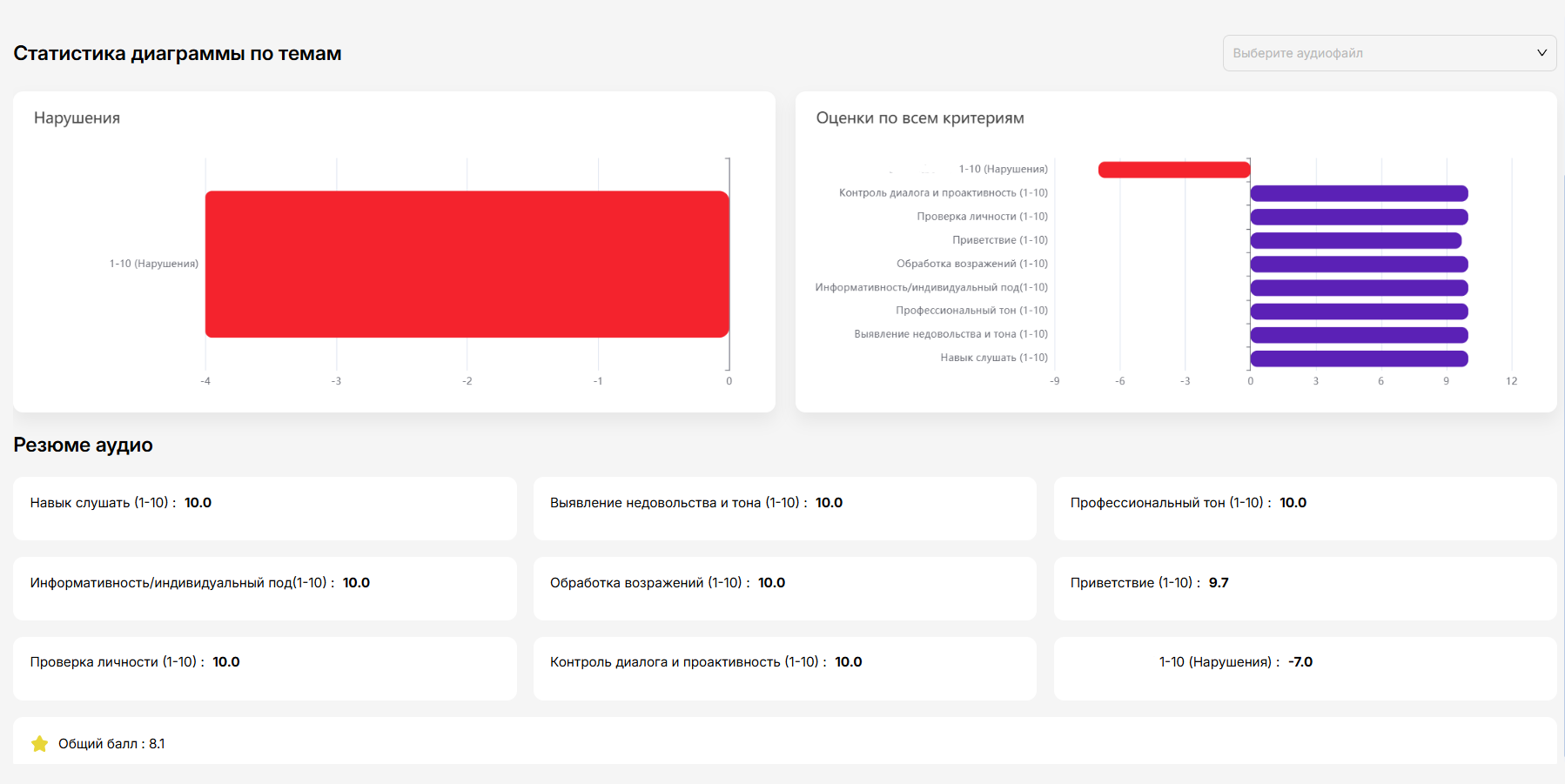Click the Проверка личности score card
Viewport: 1565px width, 784px height.
point(265,667)
